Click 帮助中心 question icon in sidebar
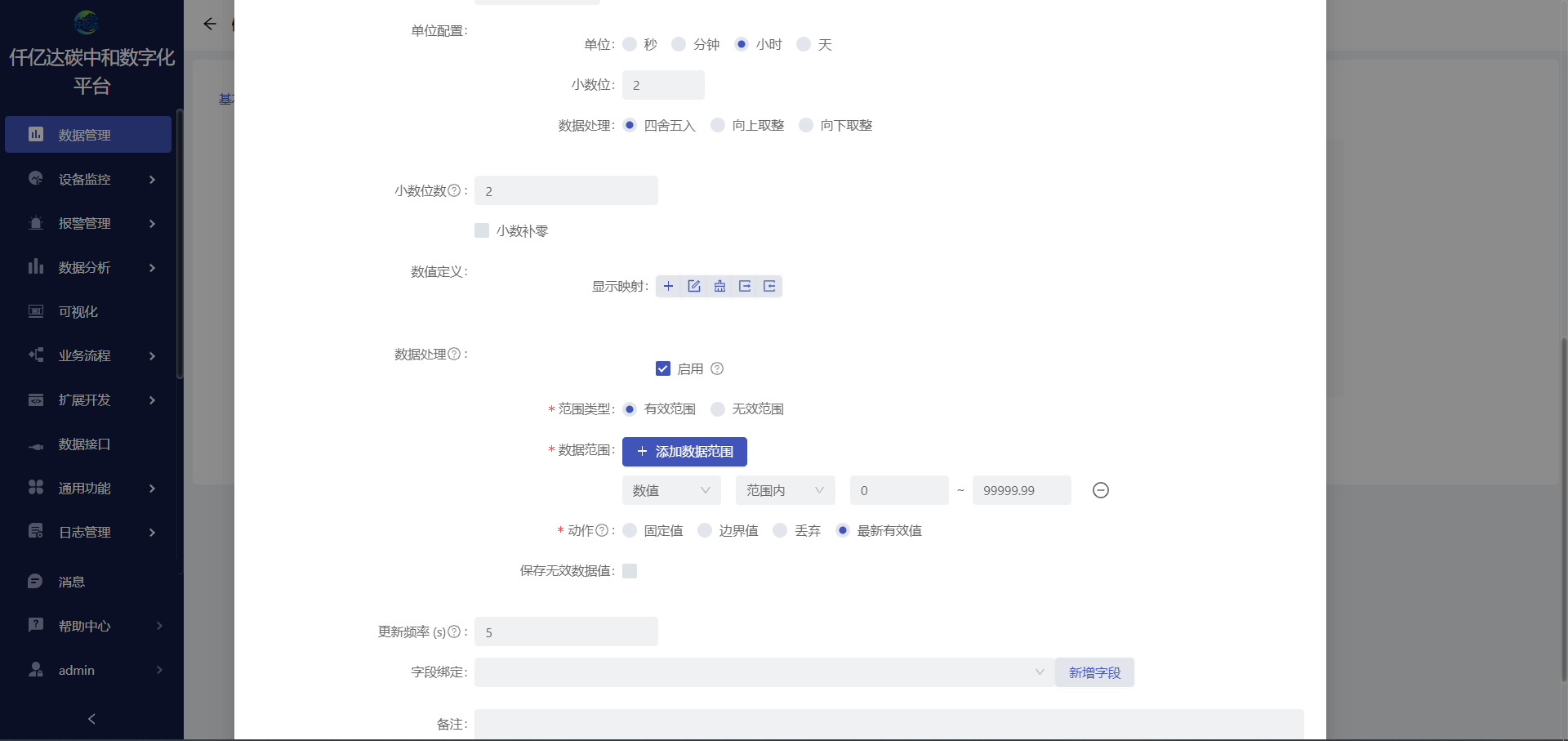 [36, 625]
